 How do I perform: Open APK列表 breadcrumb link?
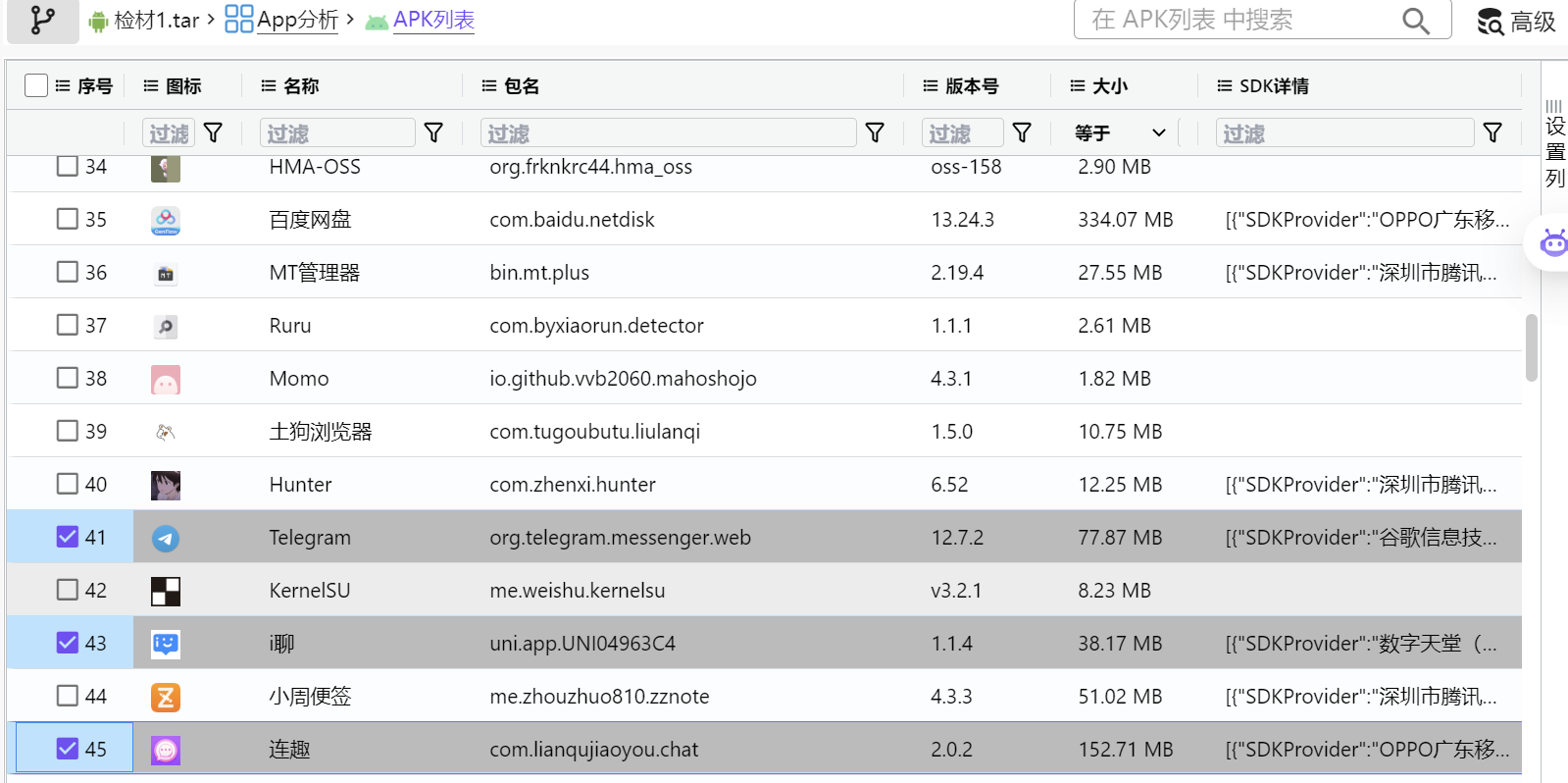[x=433, y=20]
